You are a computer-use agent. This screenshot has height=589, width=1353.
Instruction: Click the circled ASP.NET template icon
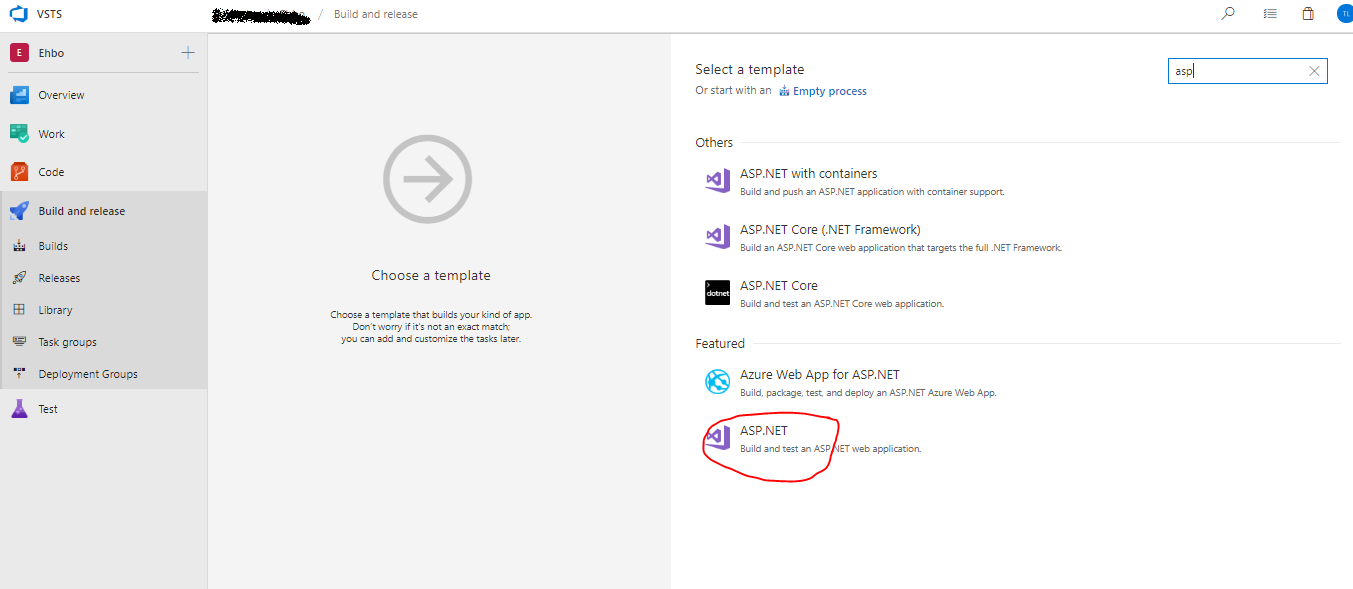click(x=717, y=438)
